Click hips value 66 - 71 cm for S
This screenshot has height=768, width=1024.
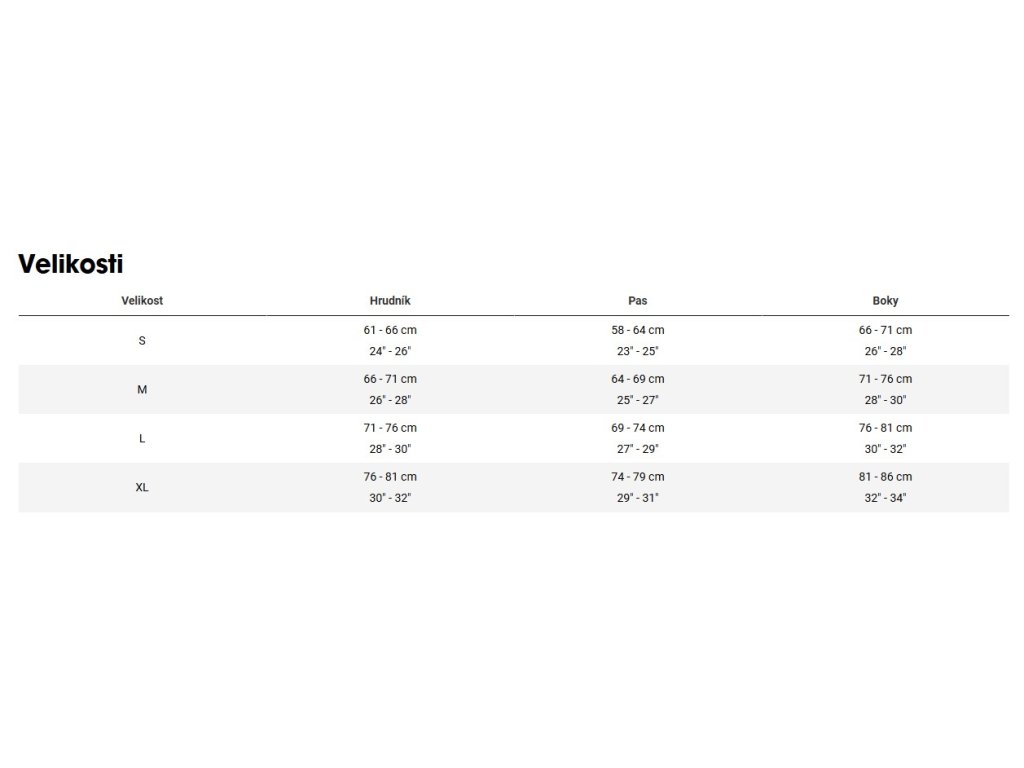coord(885,330)
